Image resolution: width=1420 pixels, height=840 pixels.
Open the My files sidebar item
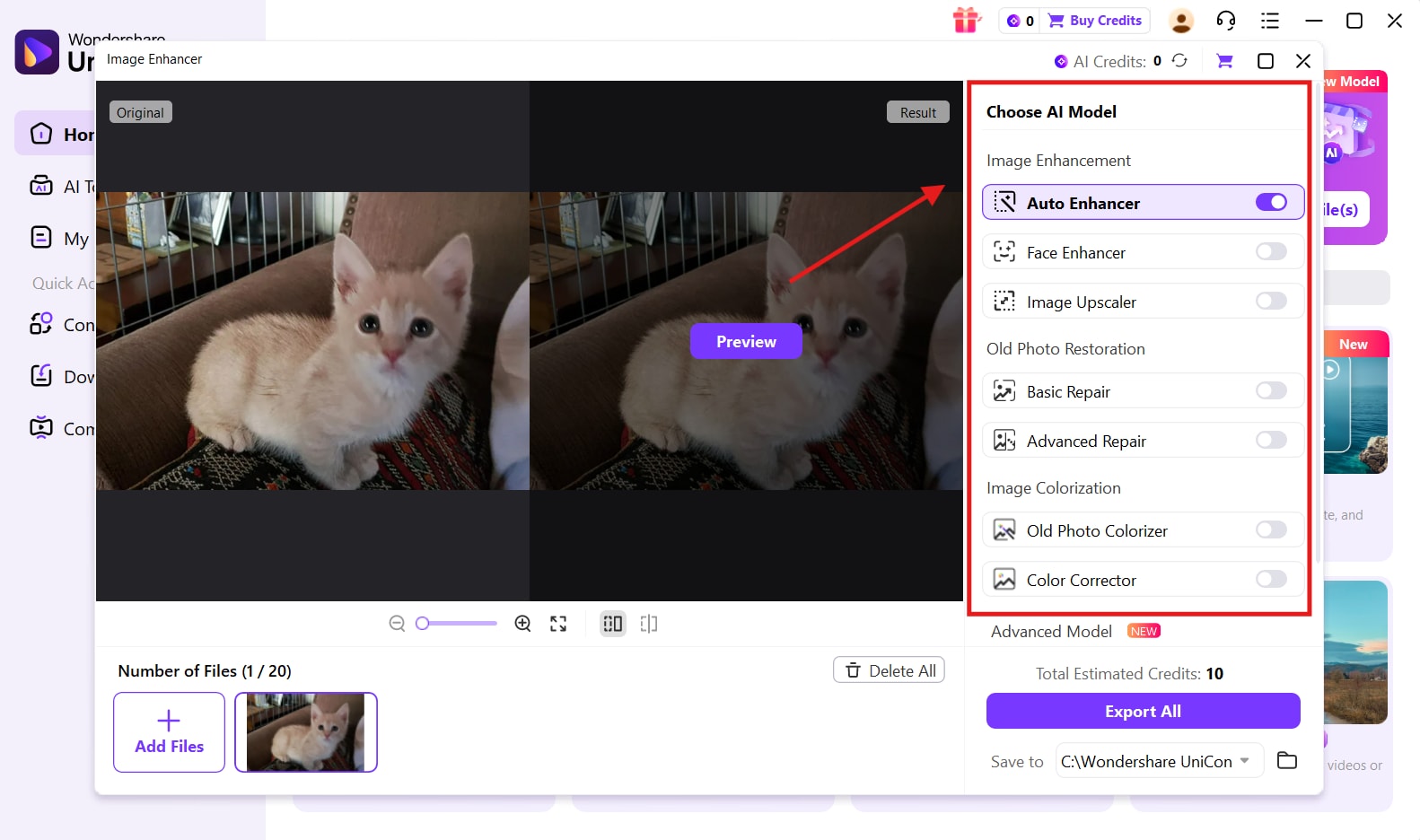point(59,239)
